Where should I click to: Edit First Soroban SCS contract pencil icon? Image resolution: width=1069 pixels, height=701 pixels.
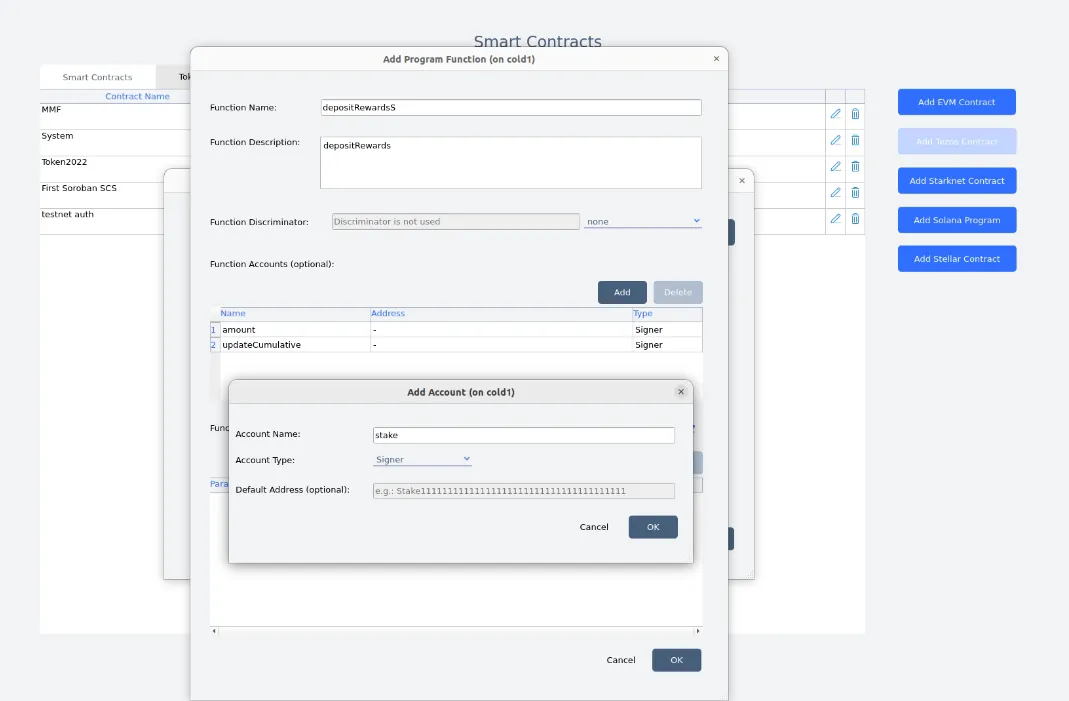[835, 192]
